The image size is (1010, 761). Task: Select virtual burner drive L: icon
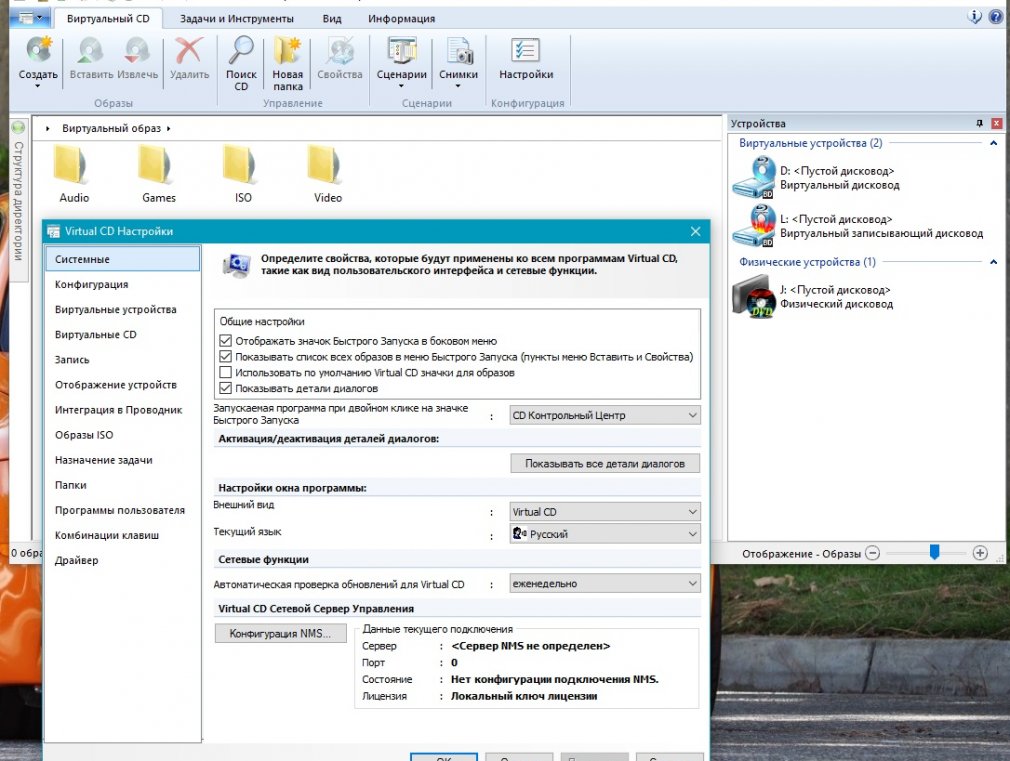click(754, 226)
